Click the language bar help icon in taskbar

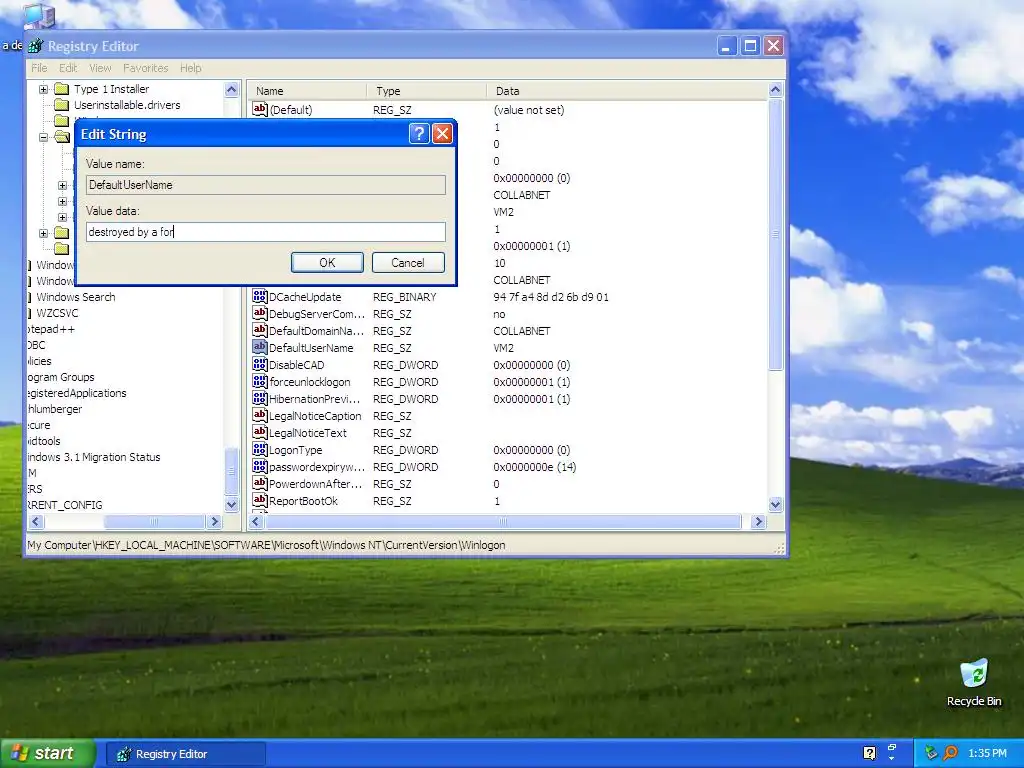(x=869, y=753)
